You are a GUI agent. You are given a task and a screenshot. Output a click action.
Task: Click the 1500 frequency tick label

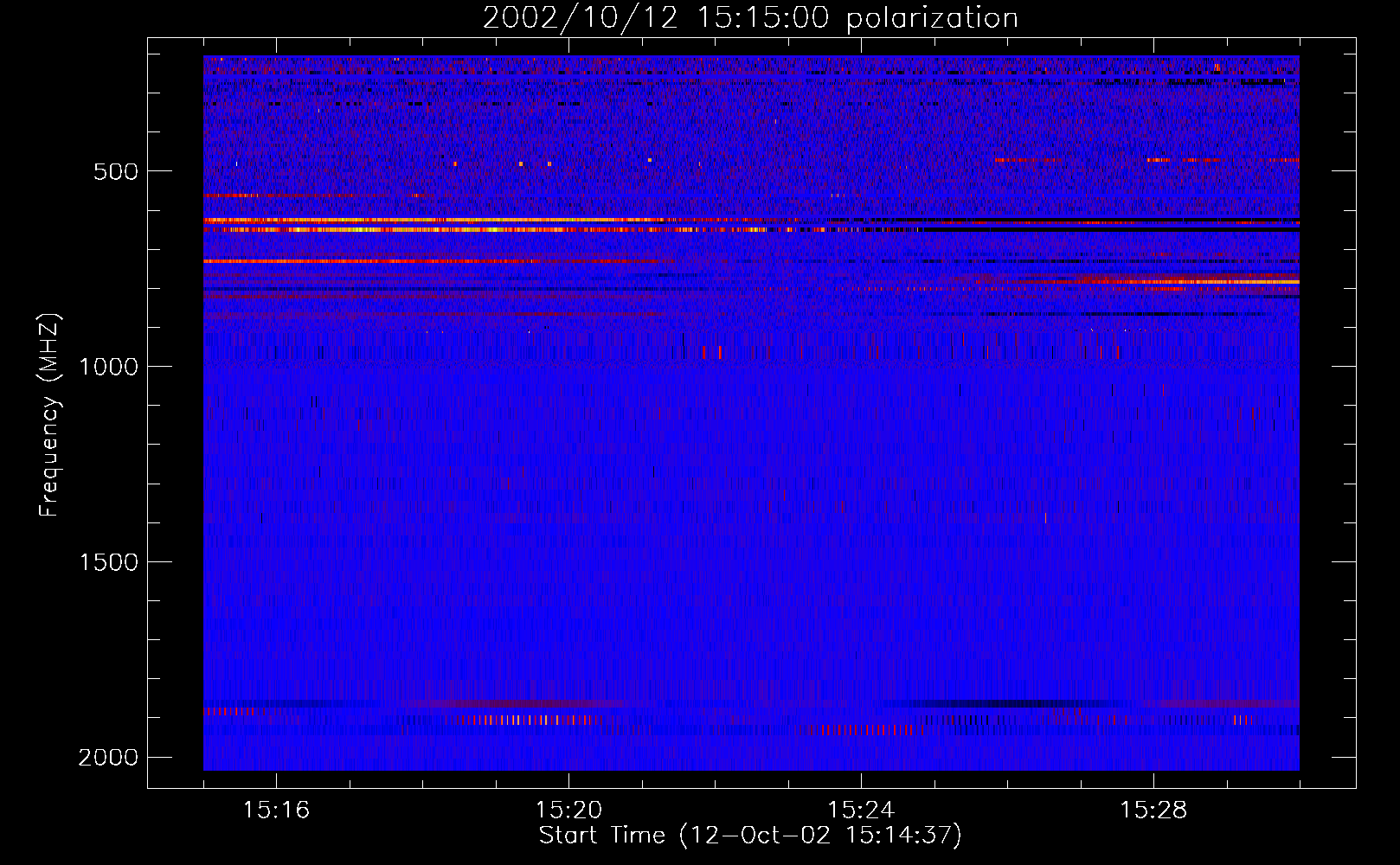(x=108, y=562)
